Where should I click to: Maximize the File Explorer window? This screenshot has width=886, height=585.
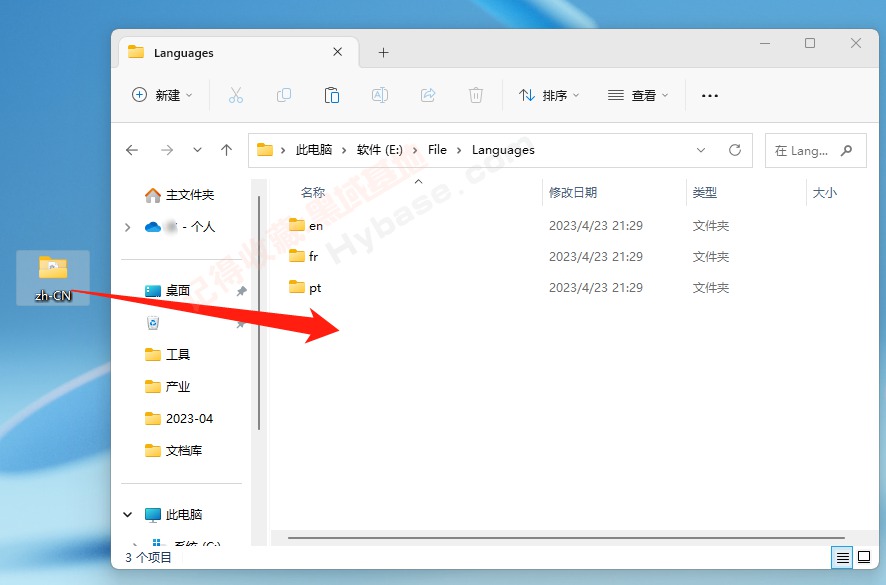[810, 43]
